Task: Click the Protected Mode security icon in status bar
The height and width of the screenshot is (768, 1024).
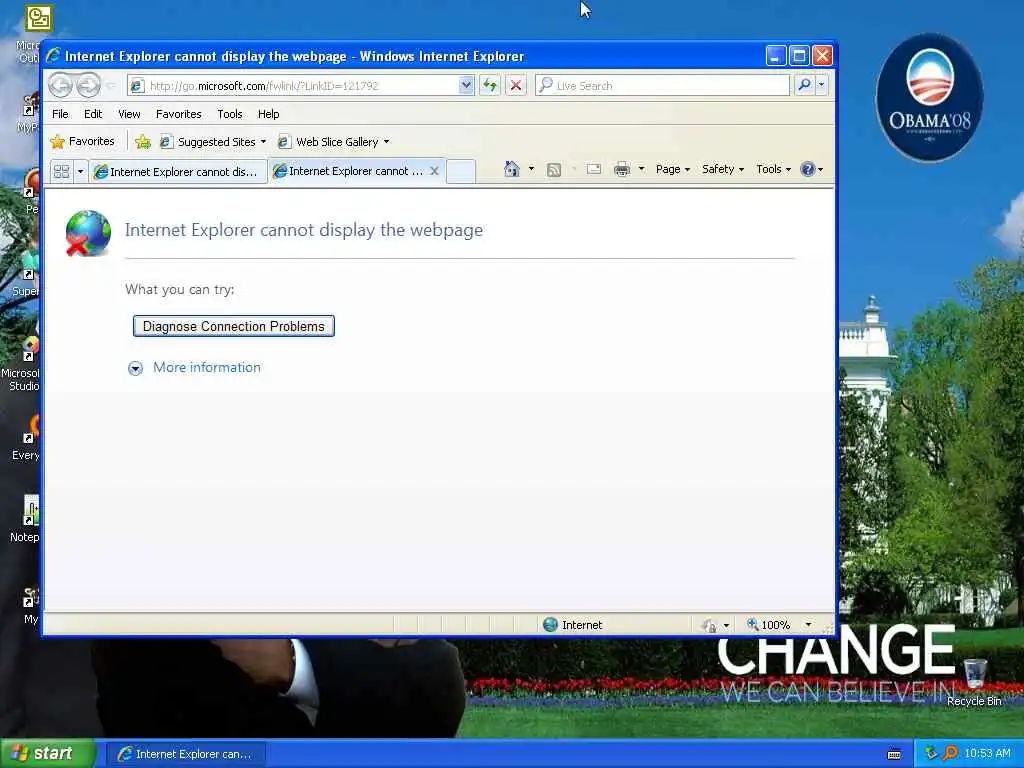Action: pyautogui.click(x=709, y=626)
